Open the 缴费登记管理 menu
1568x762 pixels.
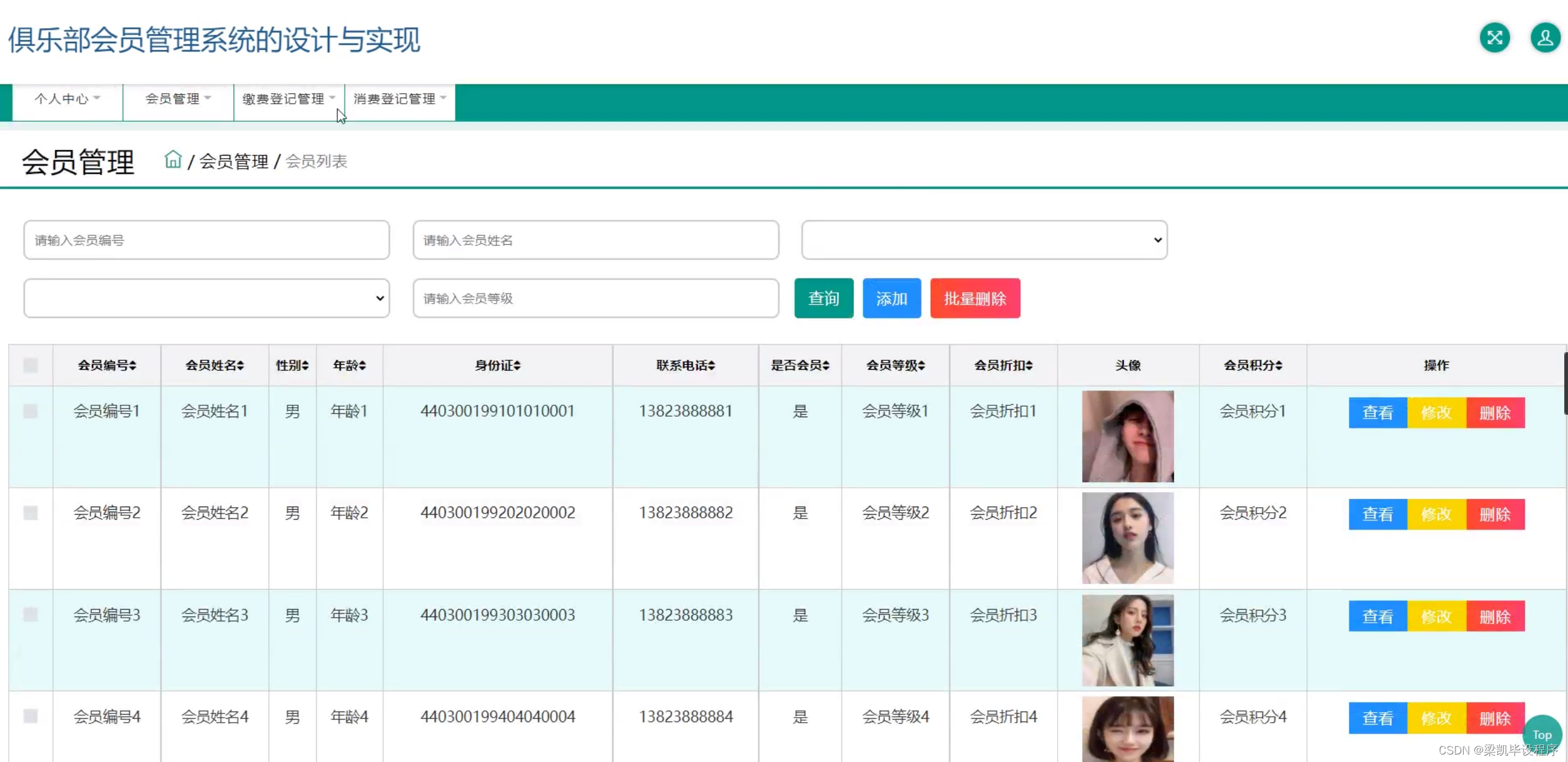[289, 99]
